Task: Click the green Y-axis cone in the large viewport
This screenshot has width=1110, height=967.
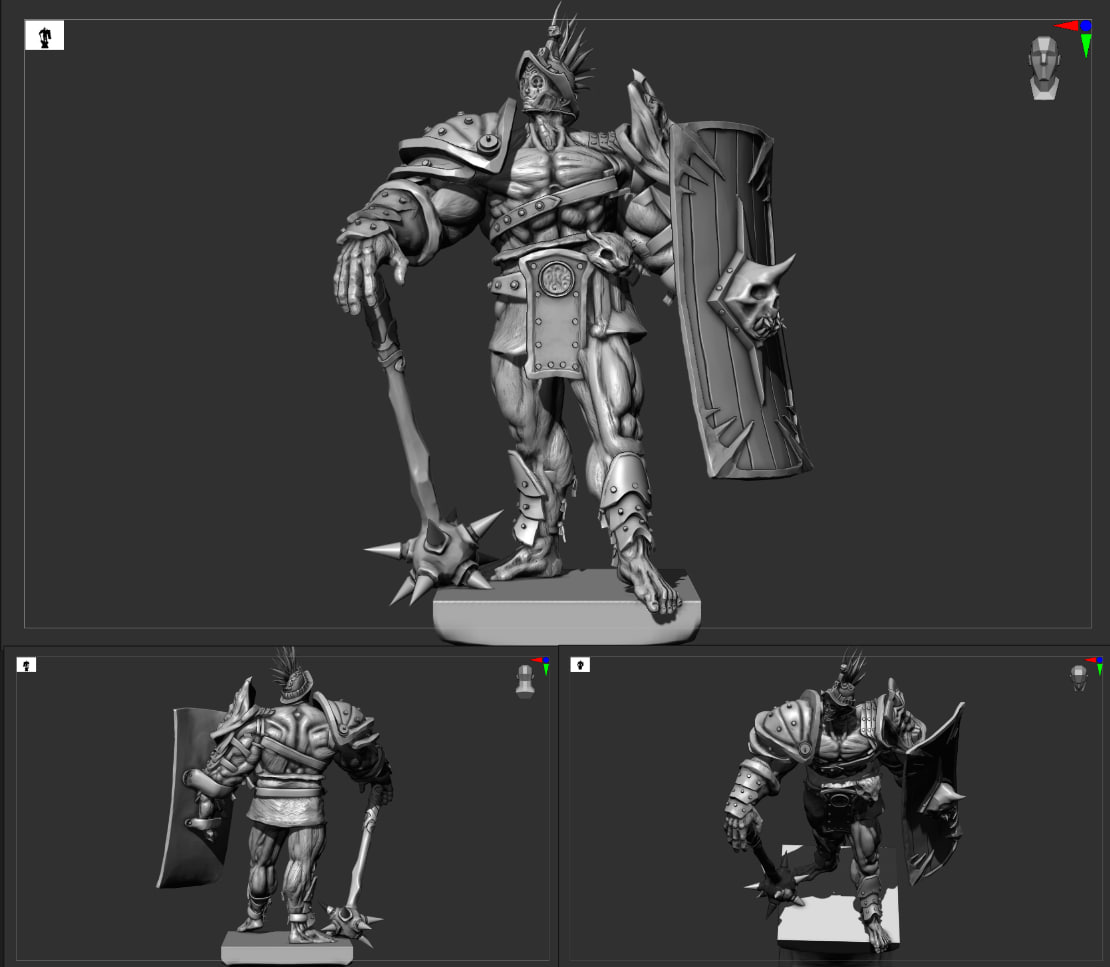Action: (x=1086, y=45)
